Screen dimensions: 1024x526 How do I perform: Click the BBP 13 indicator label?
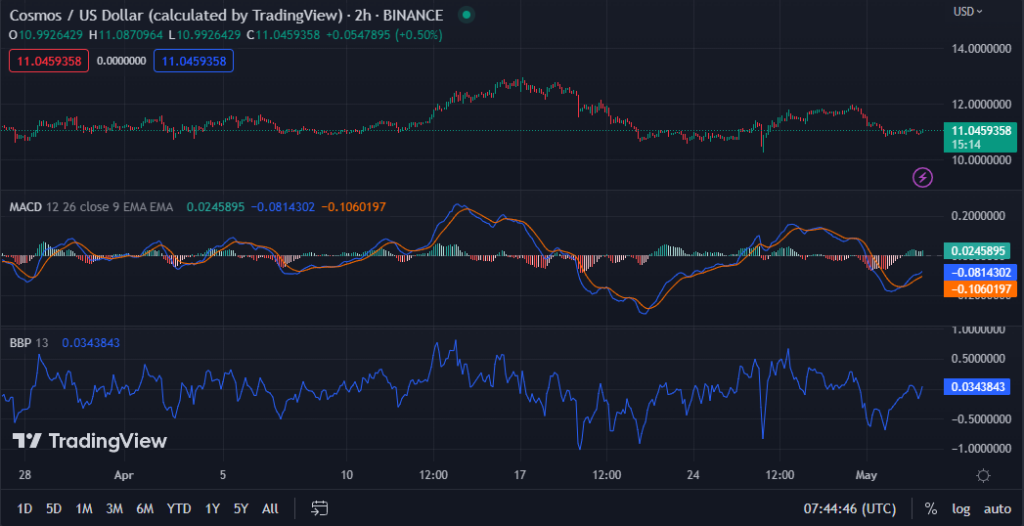(x=29, y=342)
